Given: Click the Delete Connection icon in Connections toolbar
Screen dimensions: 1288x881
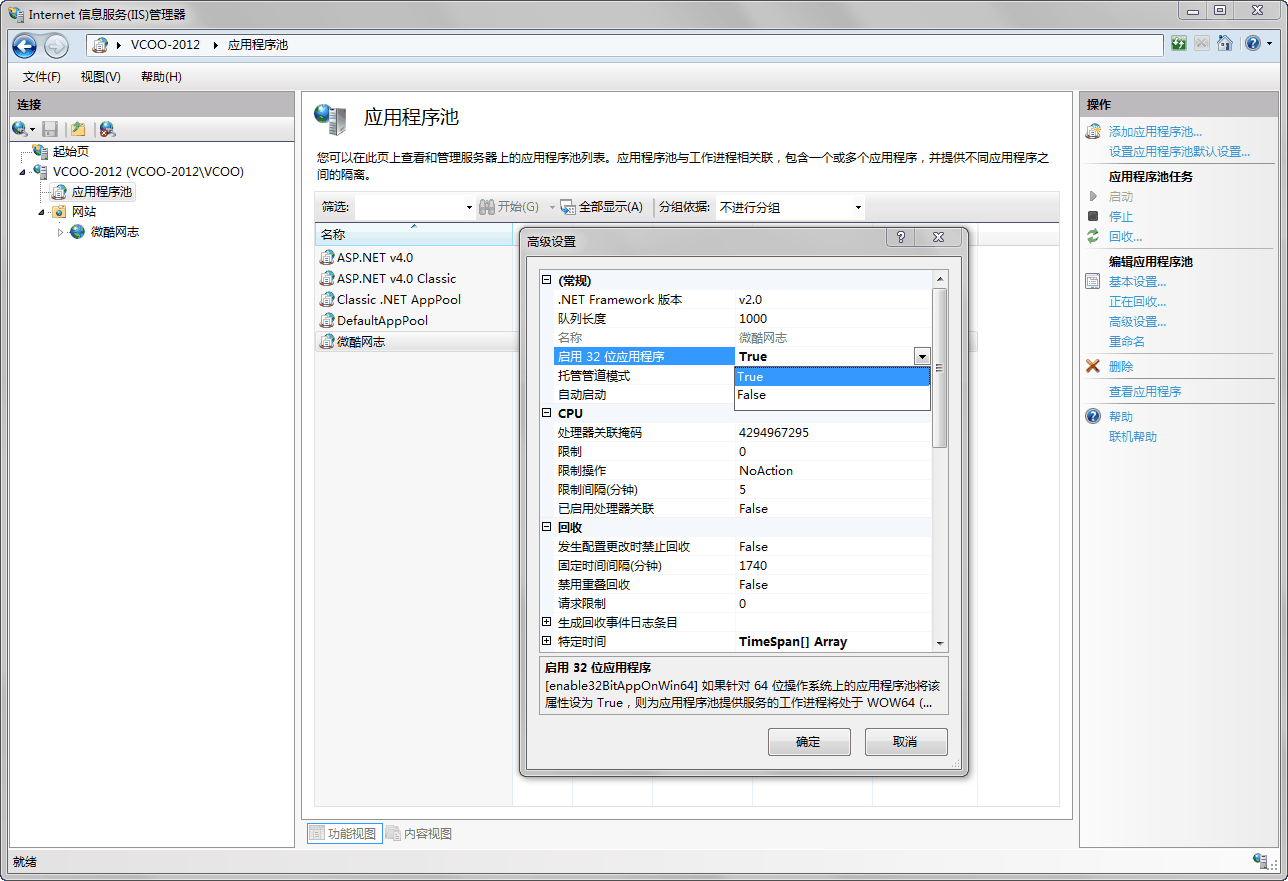Looking at the screenshot, I should [x=107, y=129].
